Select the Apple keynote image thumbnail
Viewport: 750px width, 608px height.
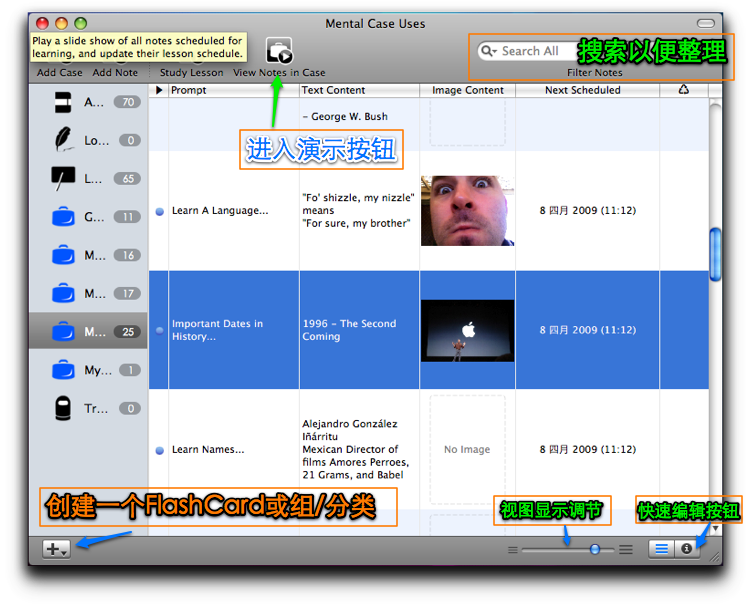click(467, 331)
